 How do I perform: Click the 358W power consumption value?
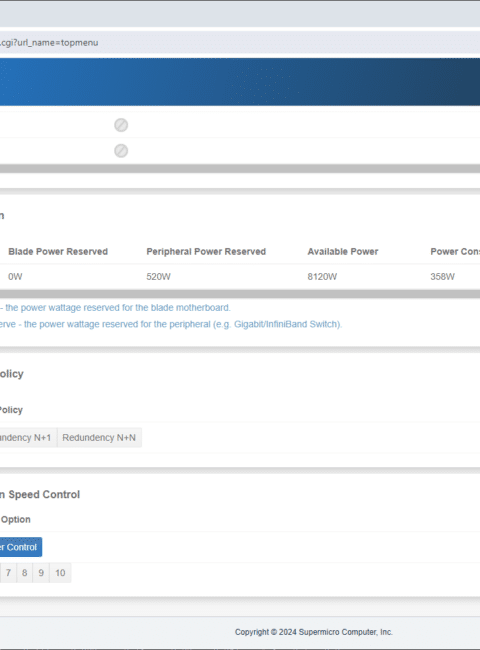click(x=442, y=276)
